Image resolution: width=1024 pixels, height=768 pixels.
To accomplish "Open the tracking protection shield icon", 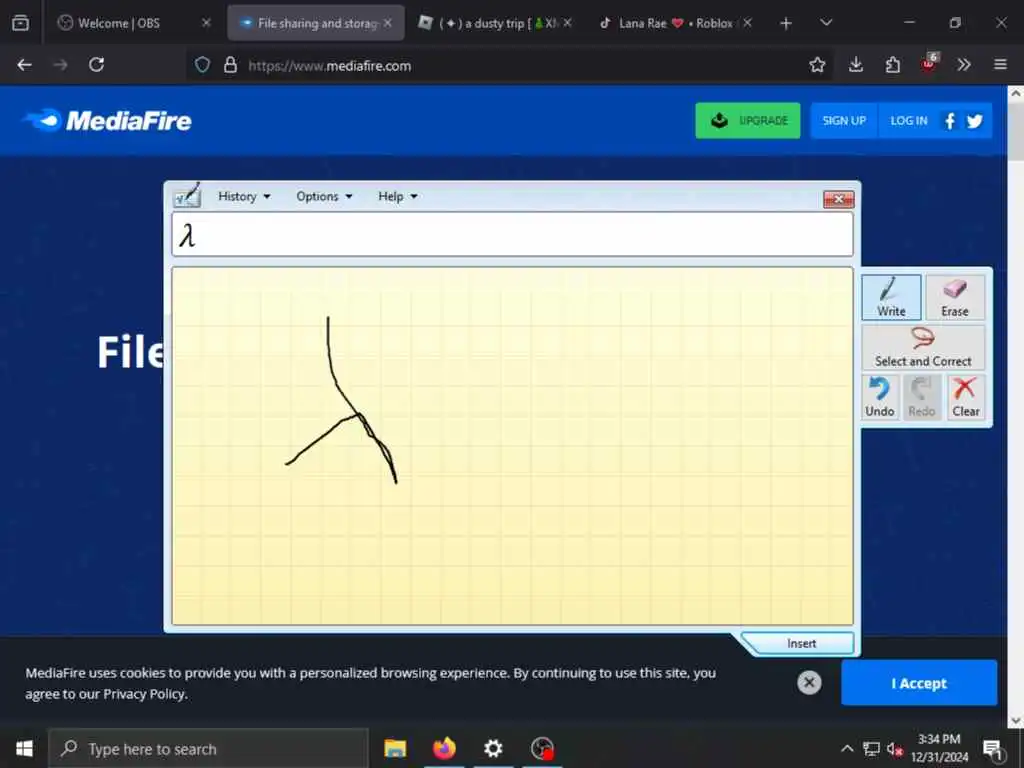I will coord(202,65).
